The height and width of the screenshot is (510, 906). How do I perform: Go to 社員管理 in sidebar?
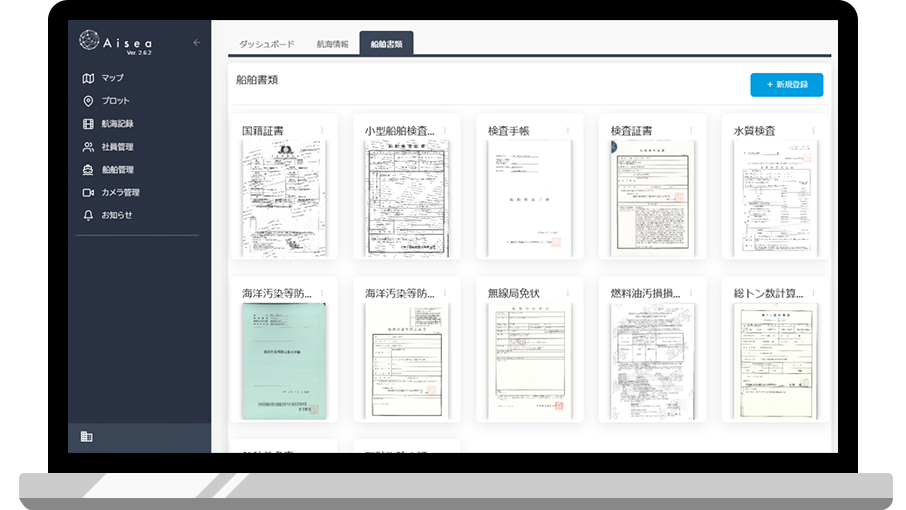[117, 147]
